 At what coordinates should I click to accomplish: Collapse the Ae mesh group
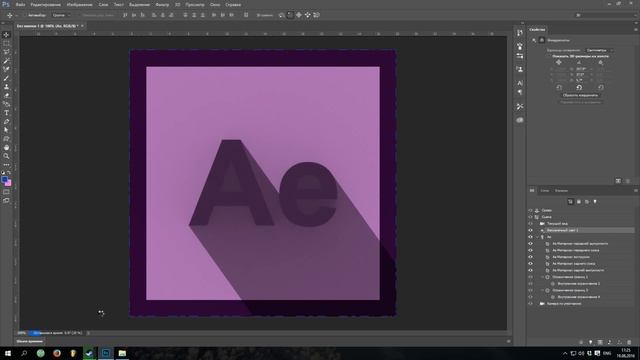[538, 237]
